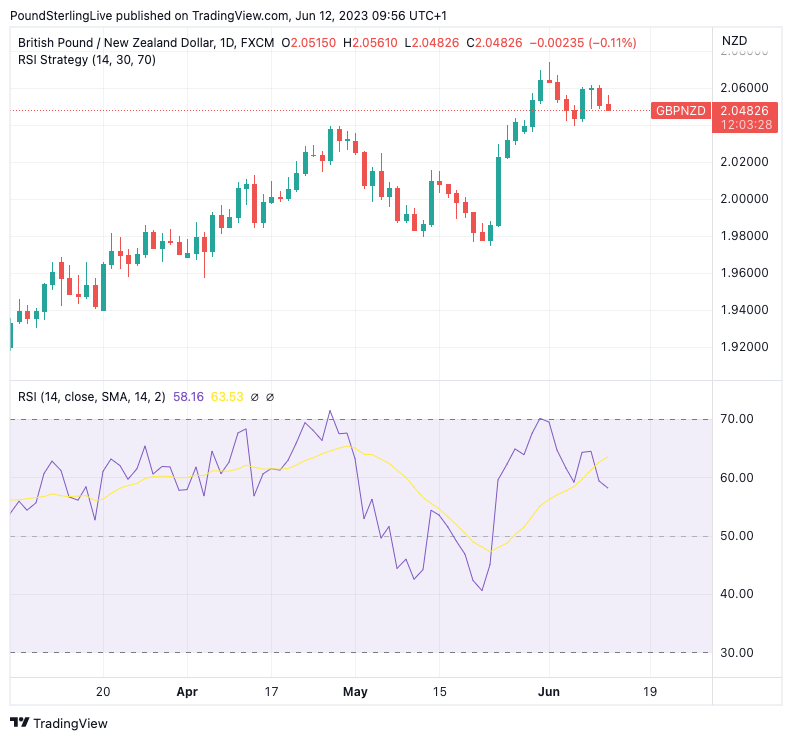Viewport: 792px width, 740px height.
Task: Open the RSI (14, close, SMA, 14, 2) legend
Action: click(x=93, y=397)
